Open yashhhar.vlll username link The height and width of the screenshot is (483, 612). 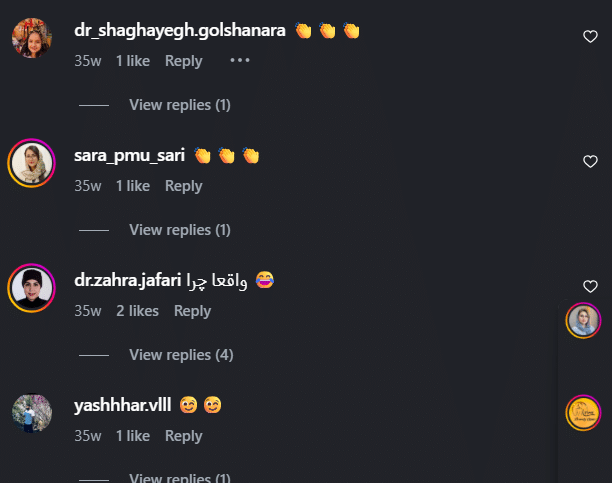pos(123,405)
